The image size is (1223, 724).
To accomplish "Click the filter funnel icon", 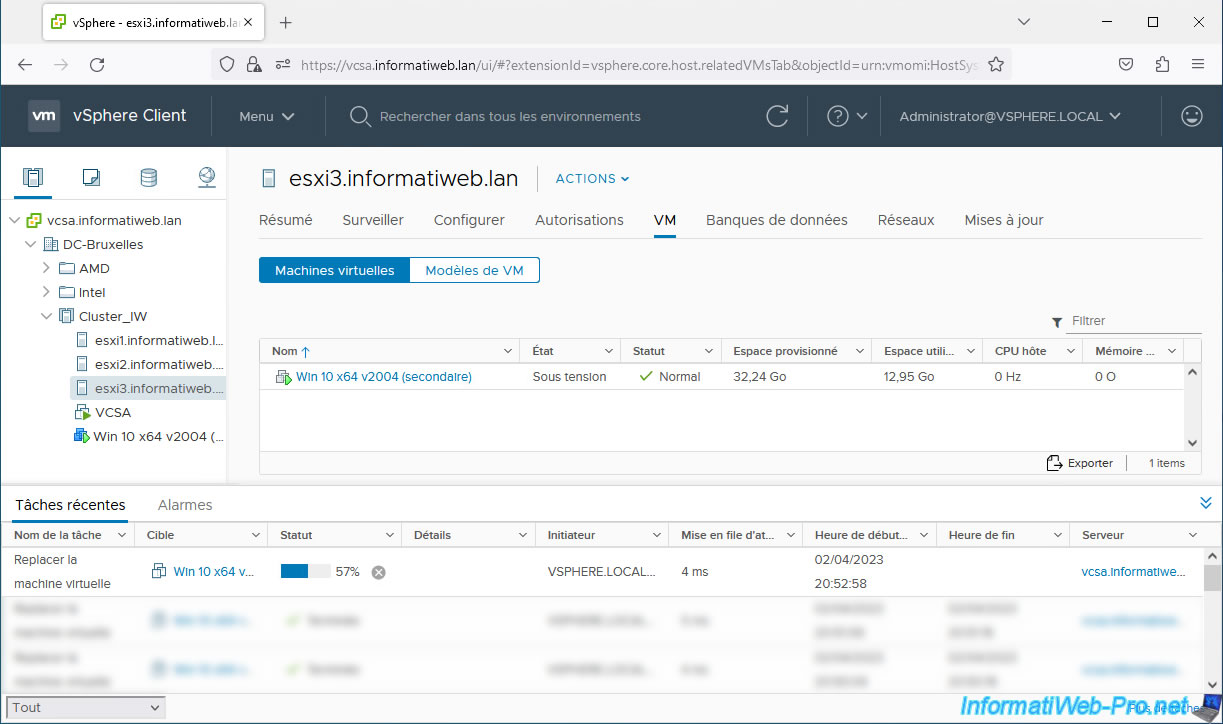I will (x=1057, y=322).
